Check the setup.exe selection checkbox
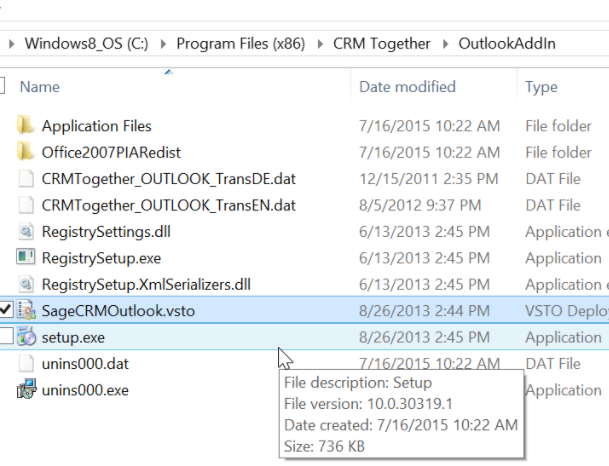 6,336
